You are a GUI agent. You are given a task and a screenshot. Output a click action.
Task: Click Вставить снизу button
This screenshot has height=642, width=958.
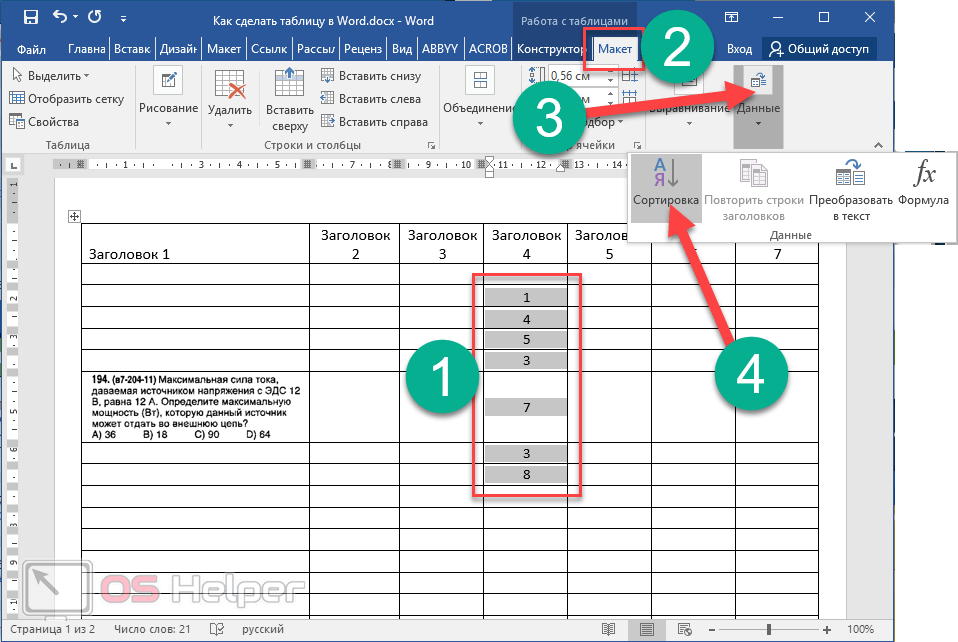pos(370,76)
